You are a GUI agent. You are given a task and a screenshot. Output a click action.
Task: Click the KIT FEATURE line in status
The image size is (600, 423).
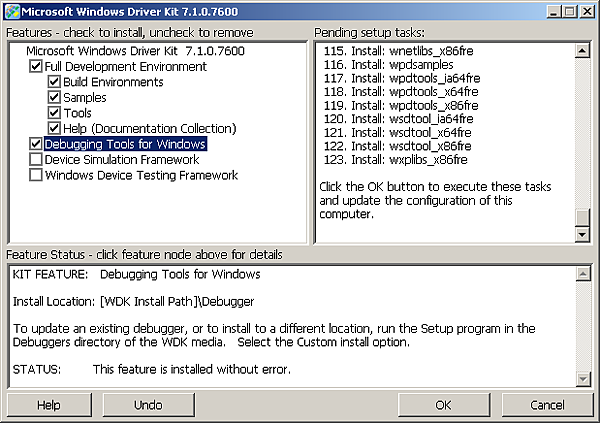pos(137,274)
